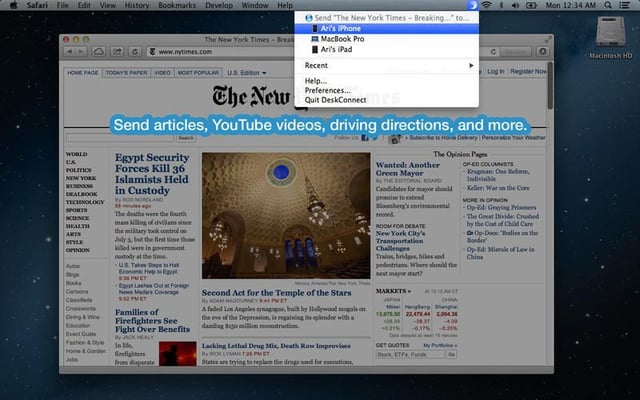The height and width of the screenshot is (400, 640).
Task: Open Spotlight search magnifier icon
Action: tap(608, 5)
